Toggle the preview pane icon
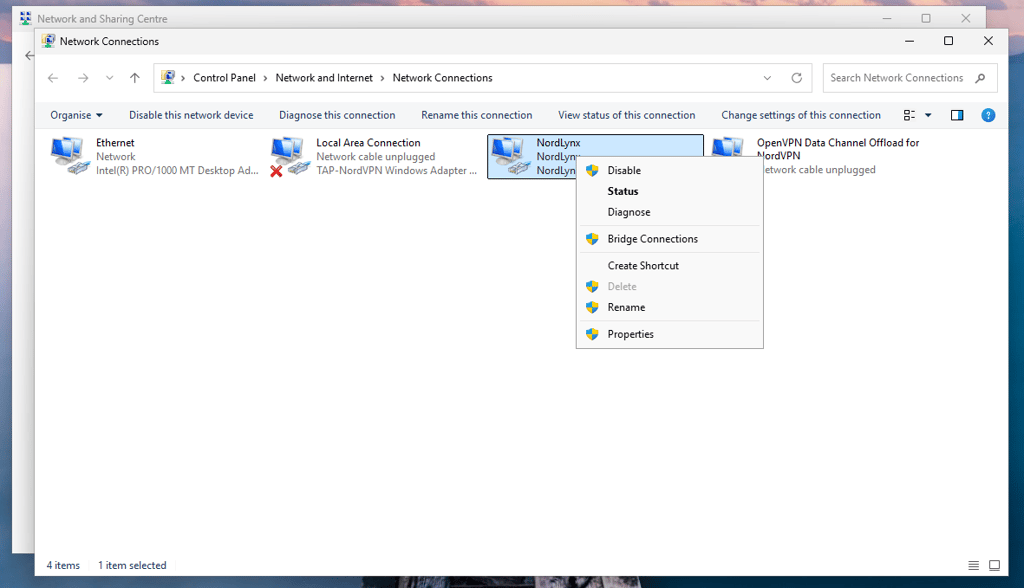The width and height of the screenshot is (1024, 588). 957,115
